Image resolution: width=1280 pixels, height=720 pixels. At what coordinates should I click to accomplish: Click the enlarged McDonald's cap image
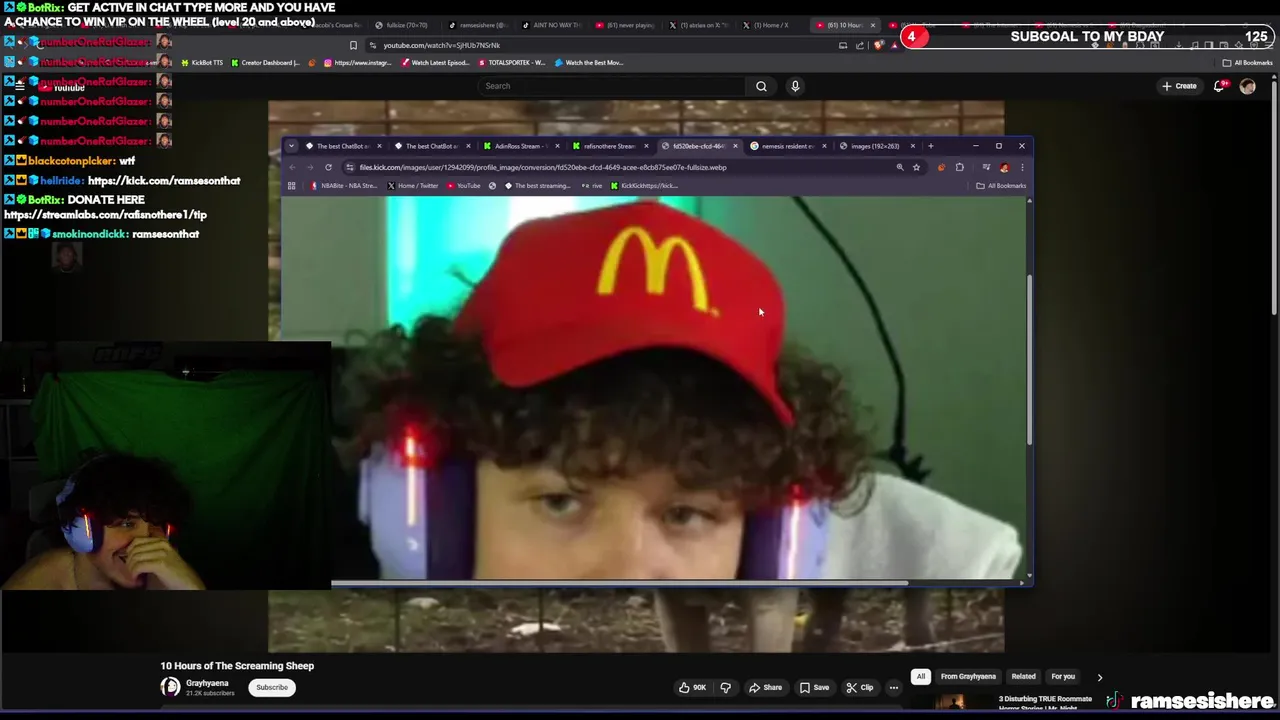click(x=654, y=388)
